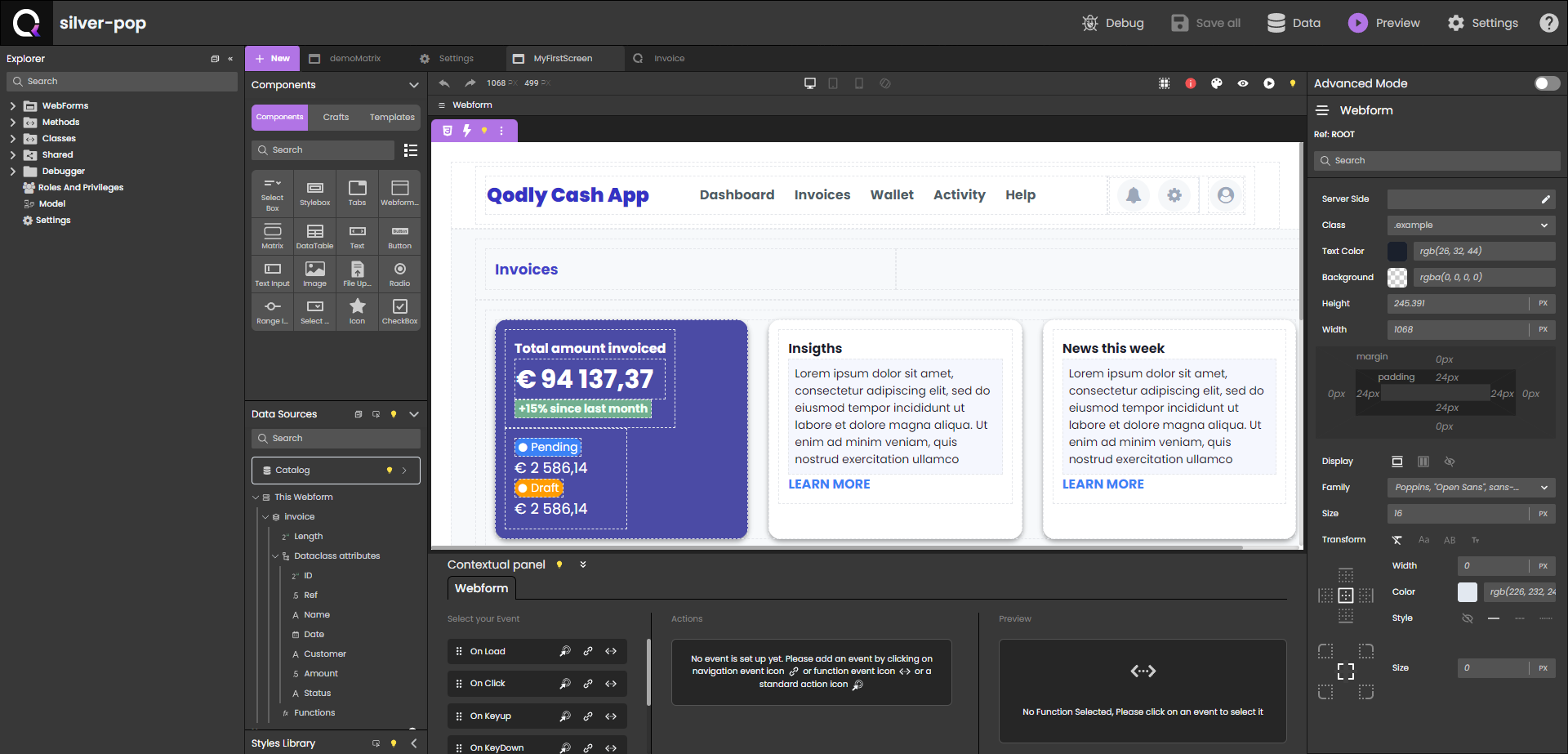The height and width of the screenshot is (754, 1568).
Task: Collapse Dataclass attributes node
Action: coord(275,556)
